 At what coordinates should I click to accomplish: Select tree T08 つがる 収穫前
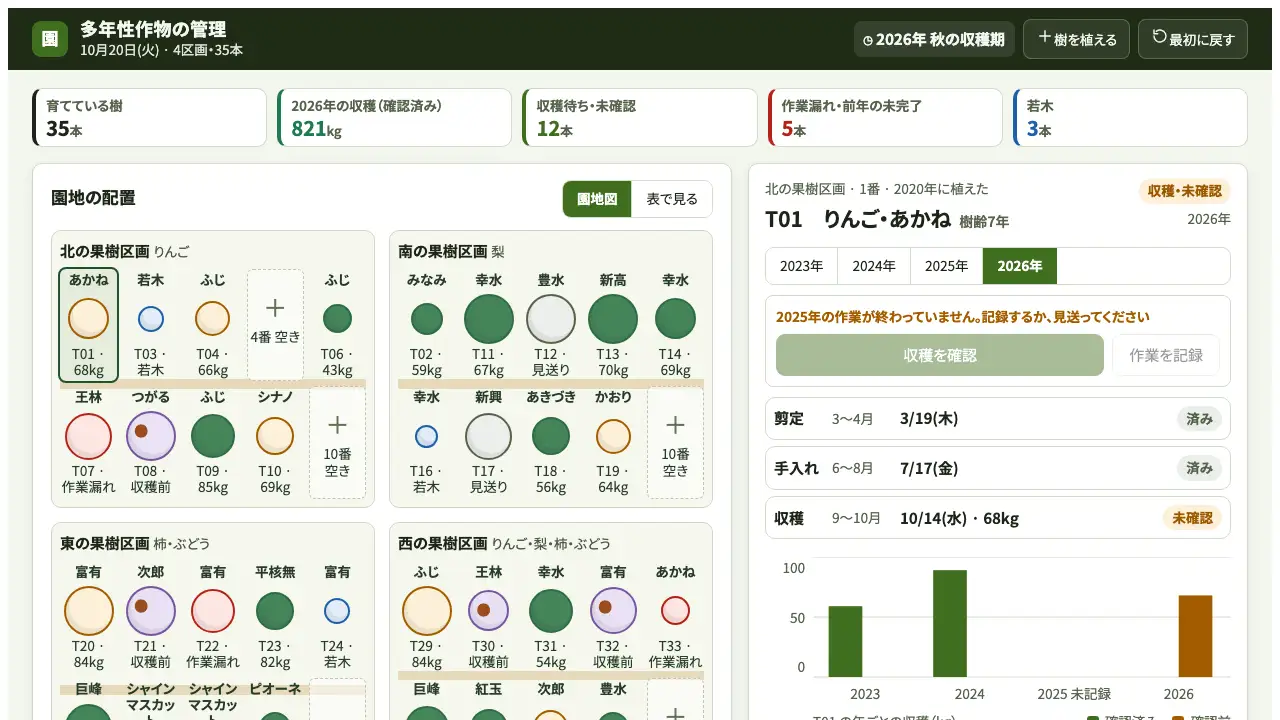click(x=151, y=442)
